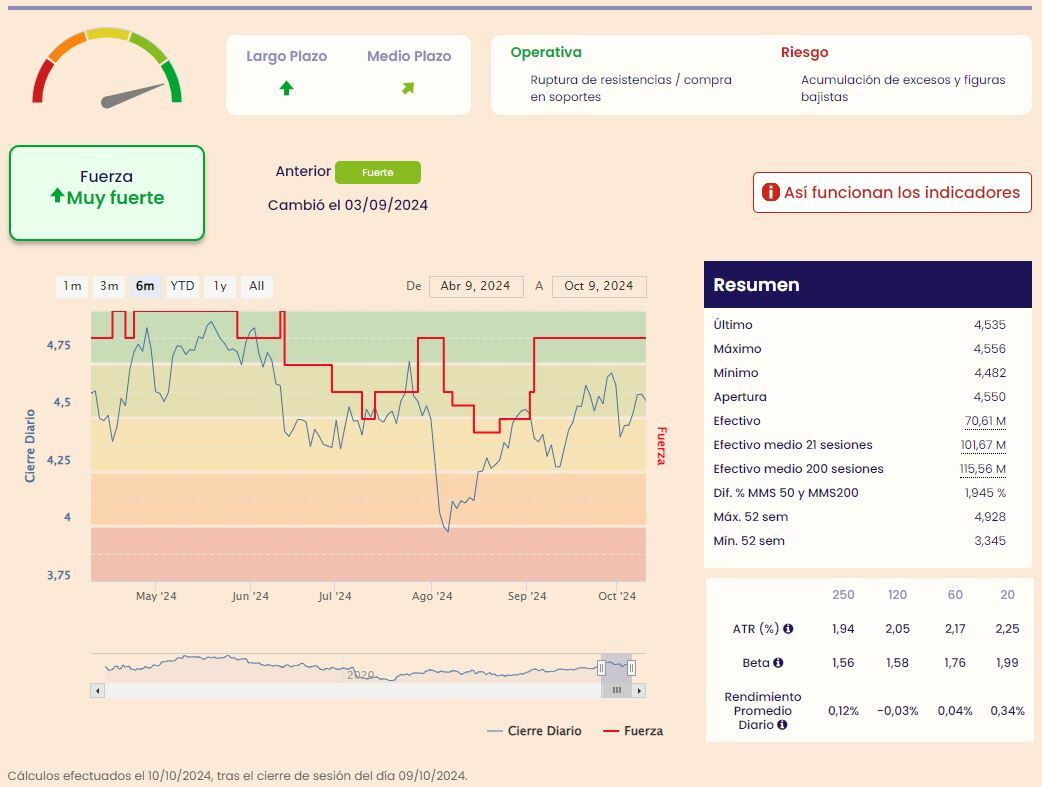Click the A end date field
The width and height of the screenshot is (1042, 787).
(x=599, y=286)
